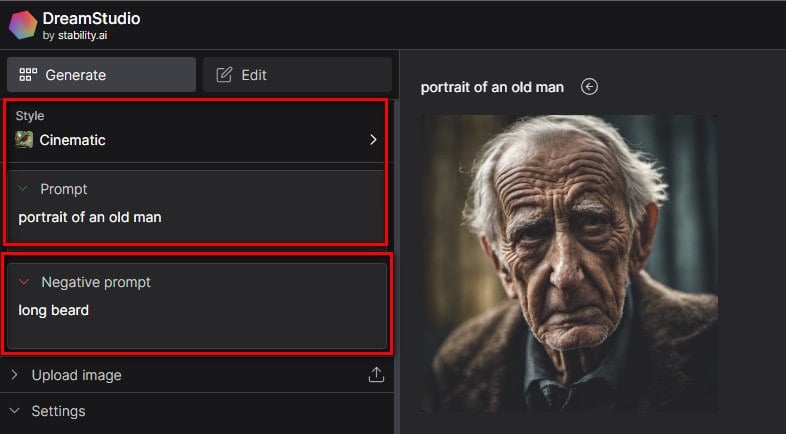The width and height of the screenshot is (786, 434).
Task: Click the left panel vertical scrollbar
Action: 397,266
